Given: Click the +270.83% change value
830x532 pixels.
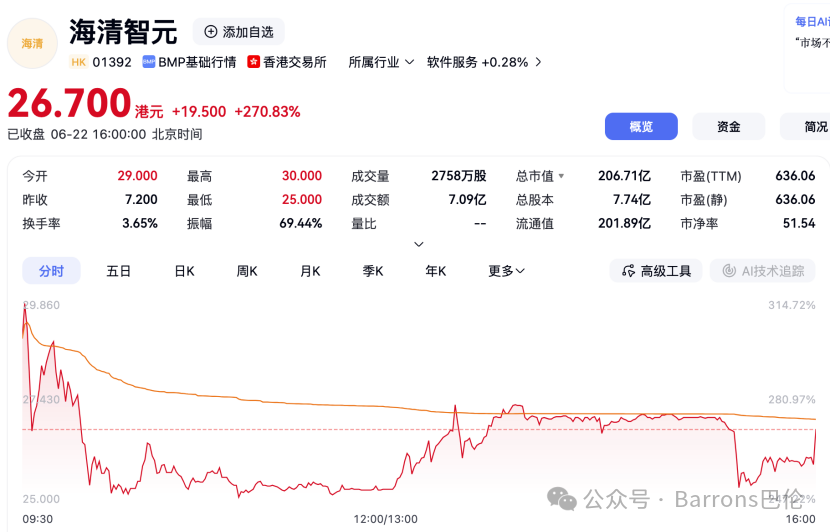Looking at the screenshot, I should pos(267,112).
